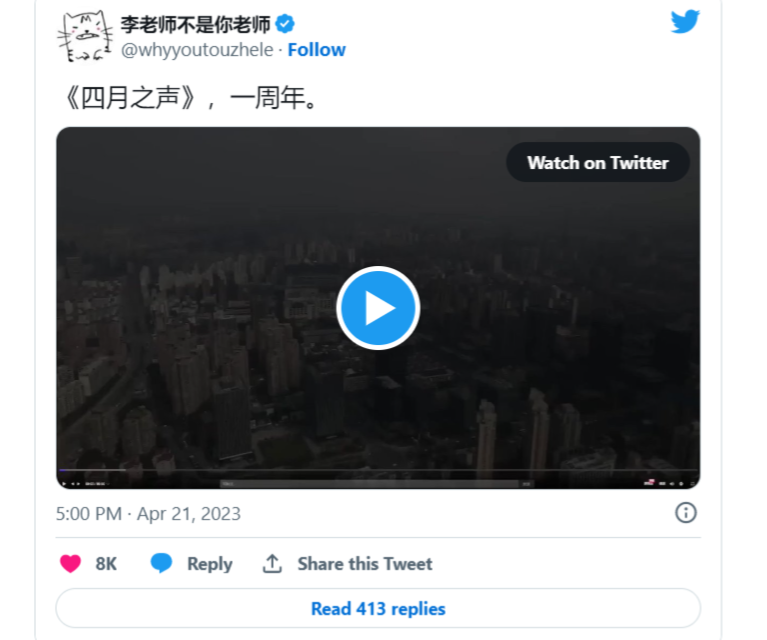The width and height of the screenshot is (767, 640).
Task: Open the 5:00 PM · Apr 21, 2023 timestamp
Action: click(148, 514)
